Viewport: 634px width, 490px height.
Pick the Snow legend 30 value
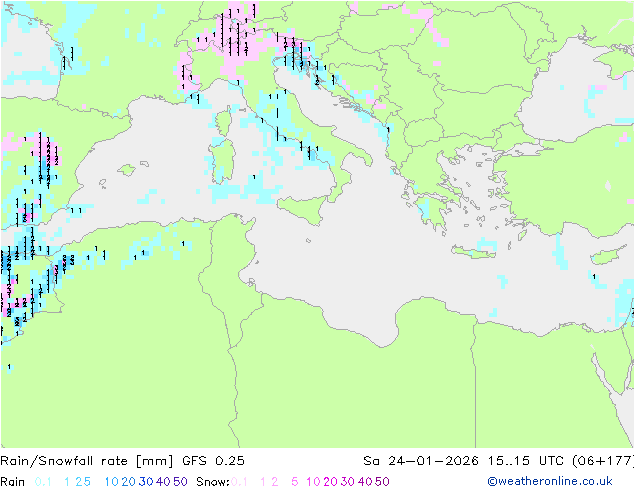[348, 482]
